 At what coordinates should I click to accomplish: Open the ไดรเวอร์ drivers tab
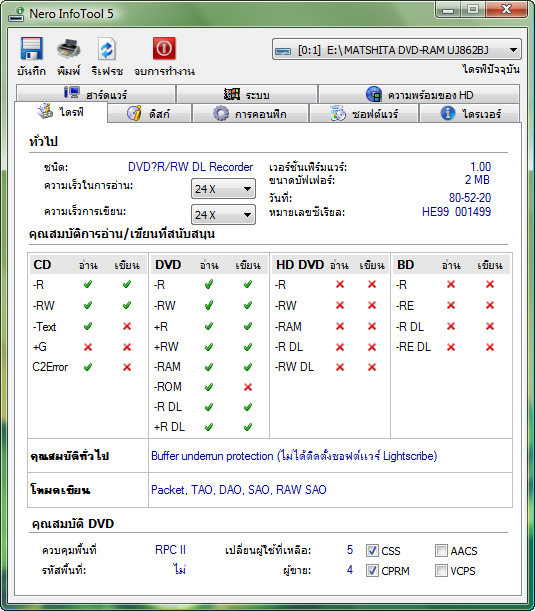pyautogui.click(x=470, y=113)
